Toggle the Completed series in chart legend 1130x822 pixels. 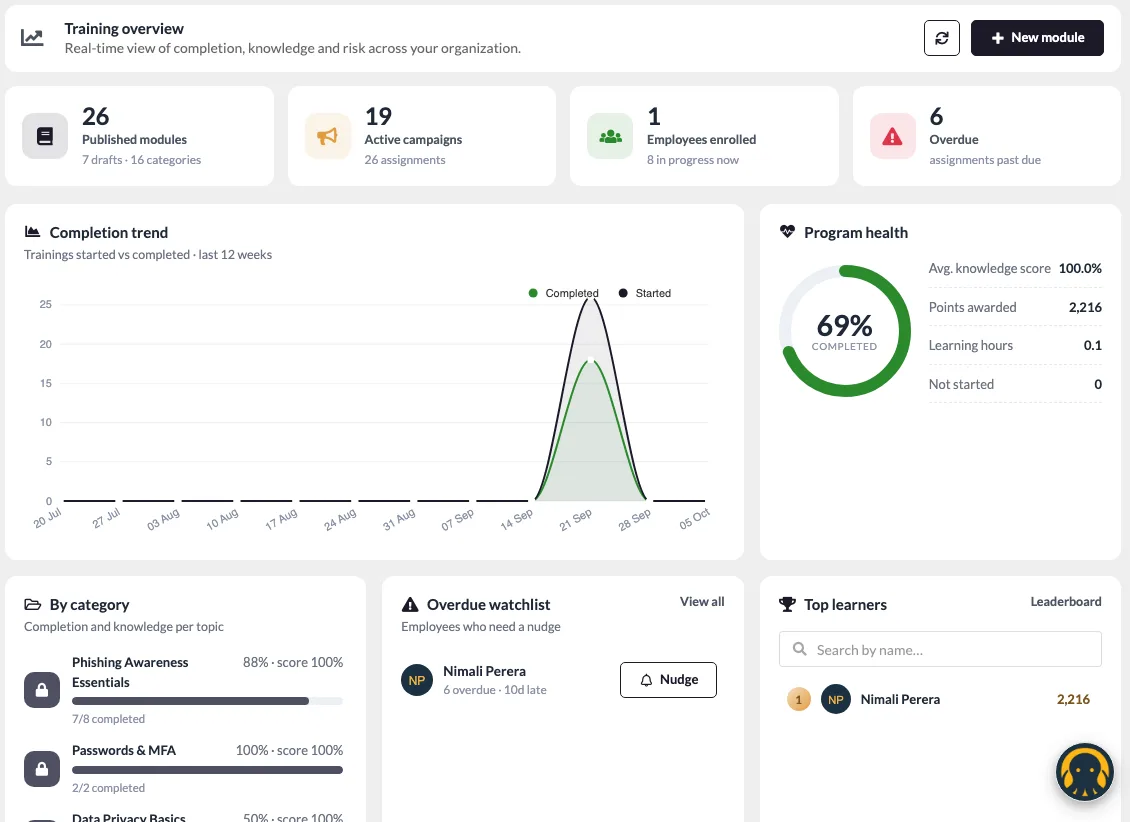pyautogui.click(x=564, y=293)
